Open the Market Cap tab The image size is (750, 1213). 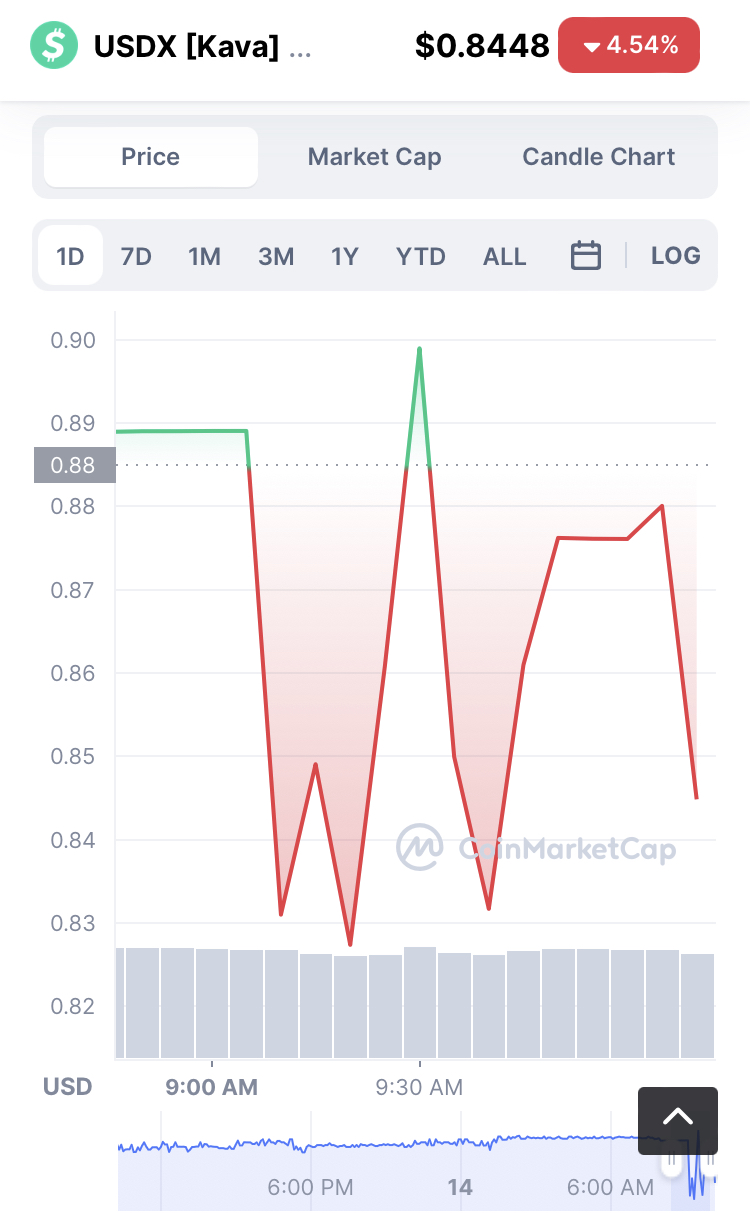pos(374,157)
